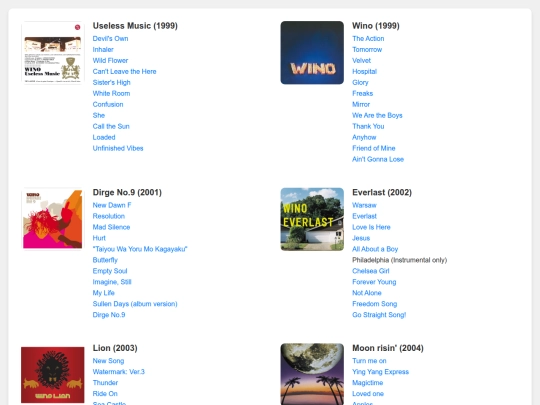Open the Warsaw lyrics link

(364, 205)
